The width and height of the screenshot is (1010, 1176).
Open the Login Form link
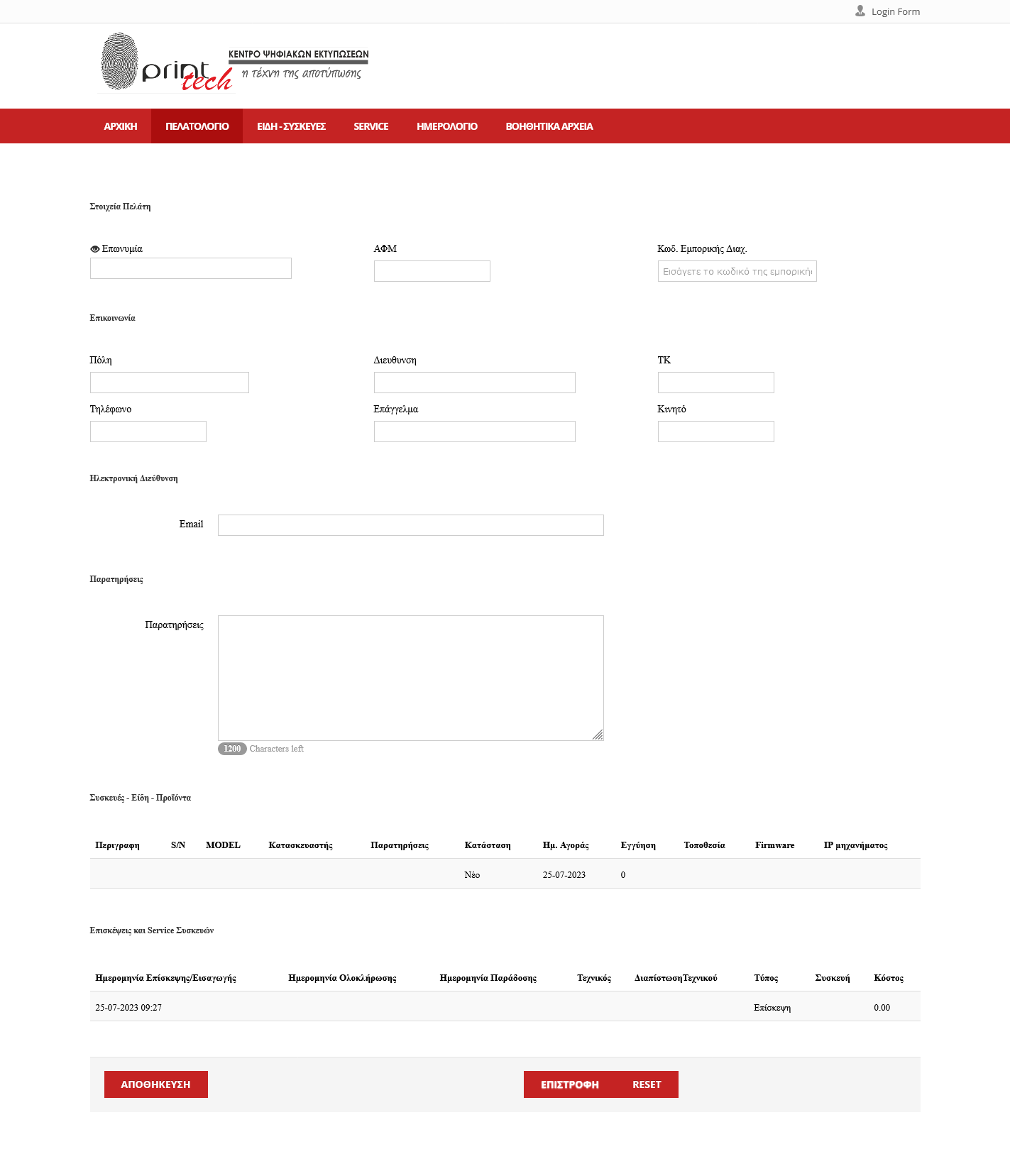(895, 12)
